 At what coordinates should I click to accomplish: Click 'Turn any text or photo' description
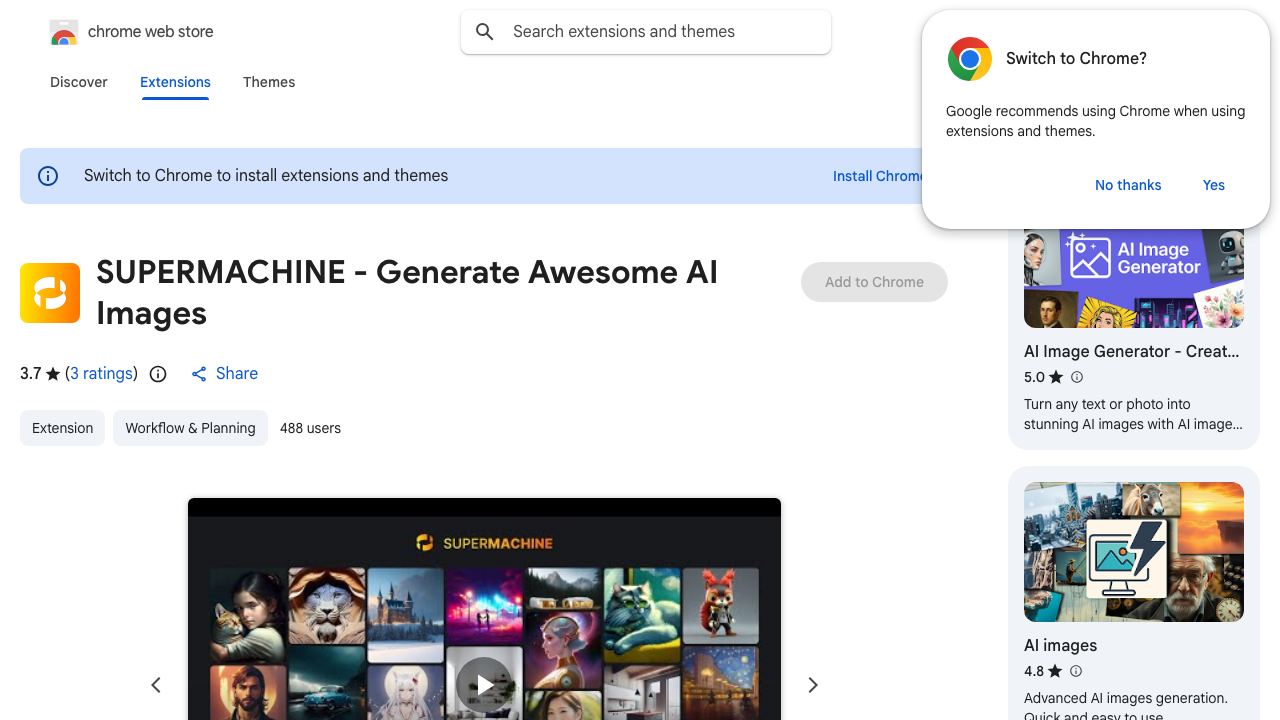click(1134, 414)
